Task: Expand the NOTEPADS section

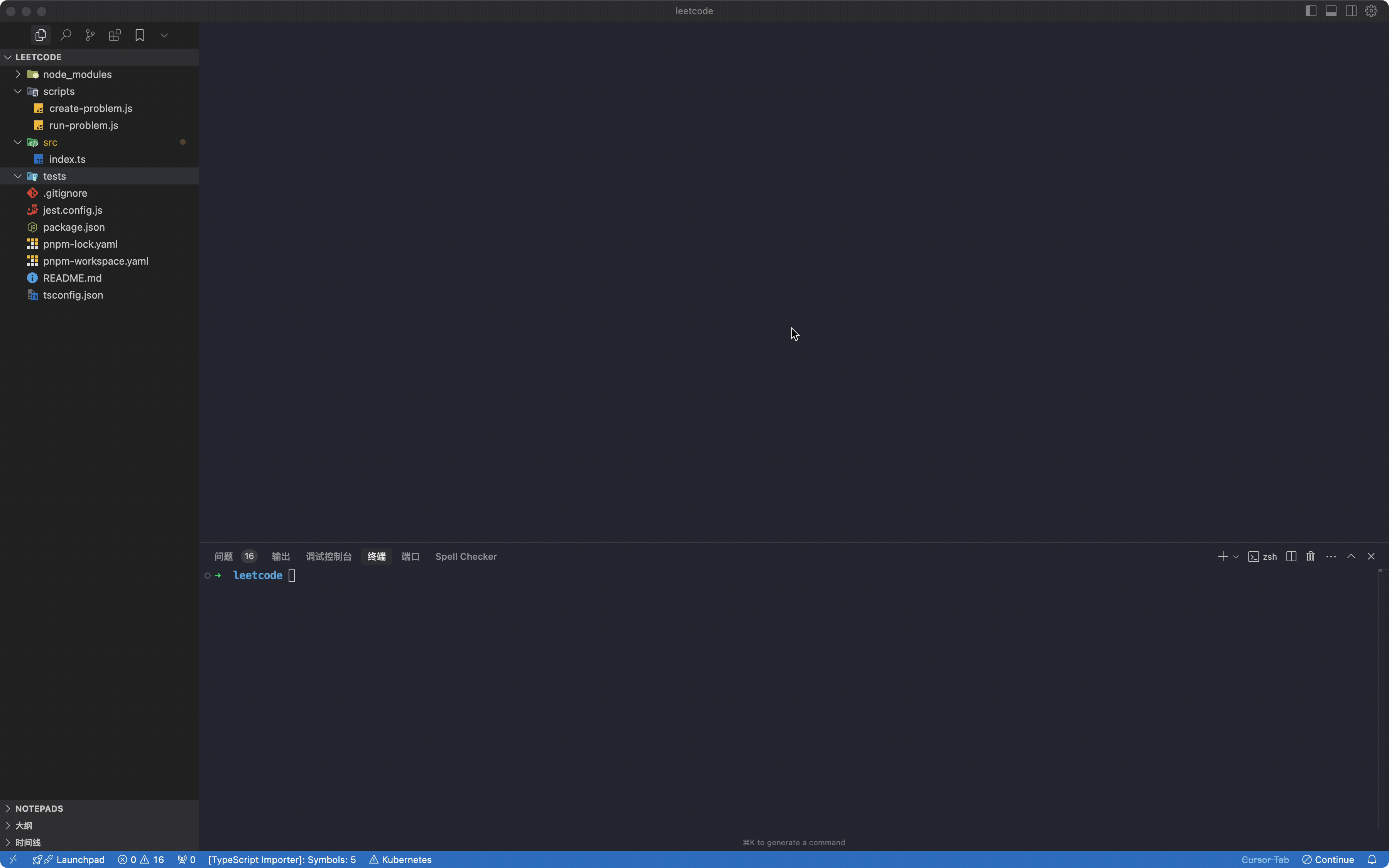Action: [x=39, y=808]
